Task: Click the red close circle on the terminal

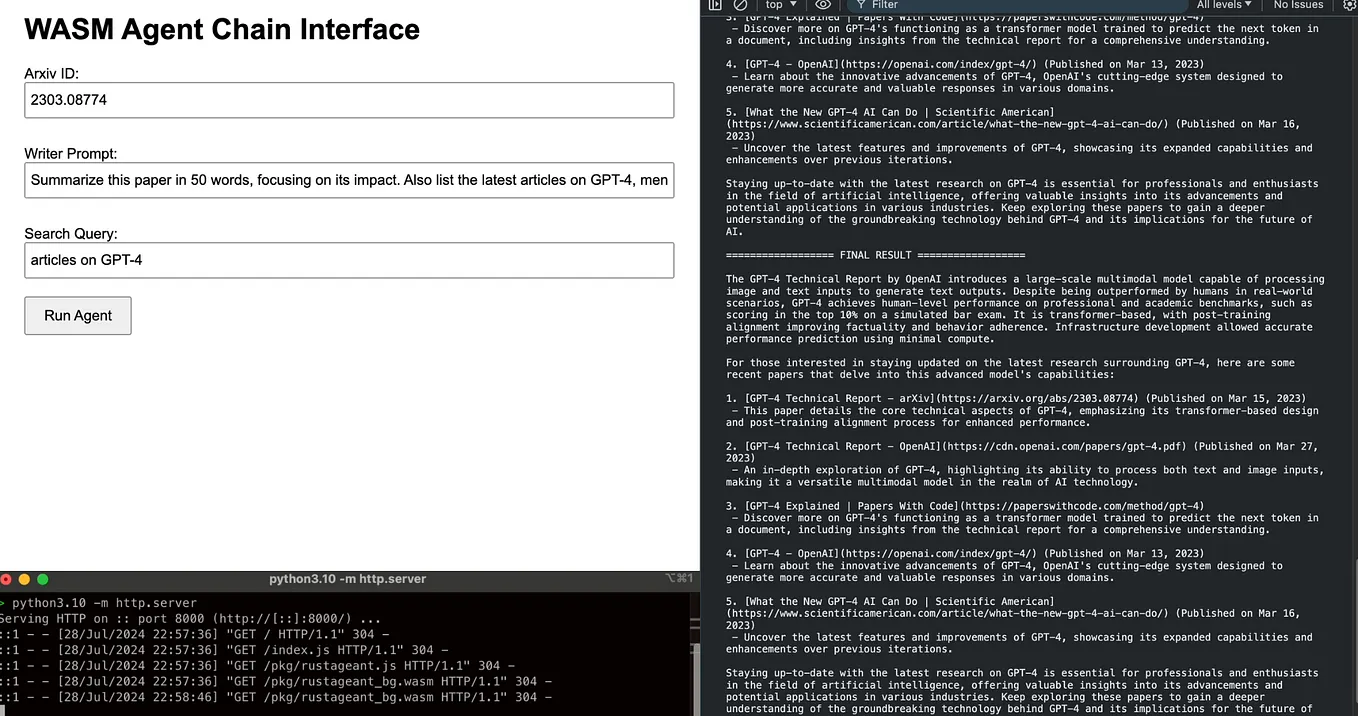Action: pos(7,578)
